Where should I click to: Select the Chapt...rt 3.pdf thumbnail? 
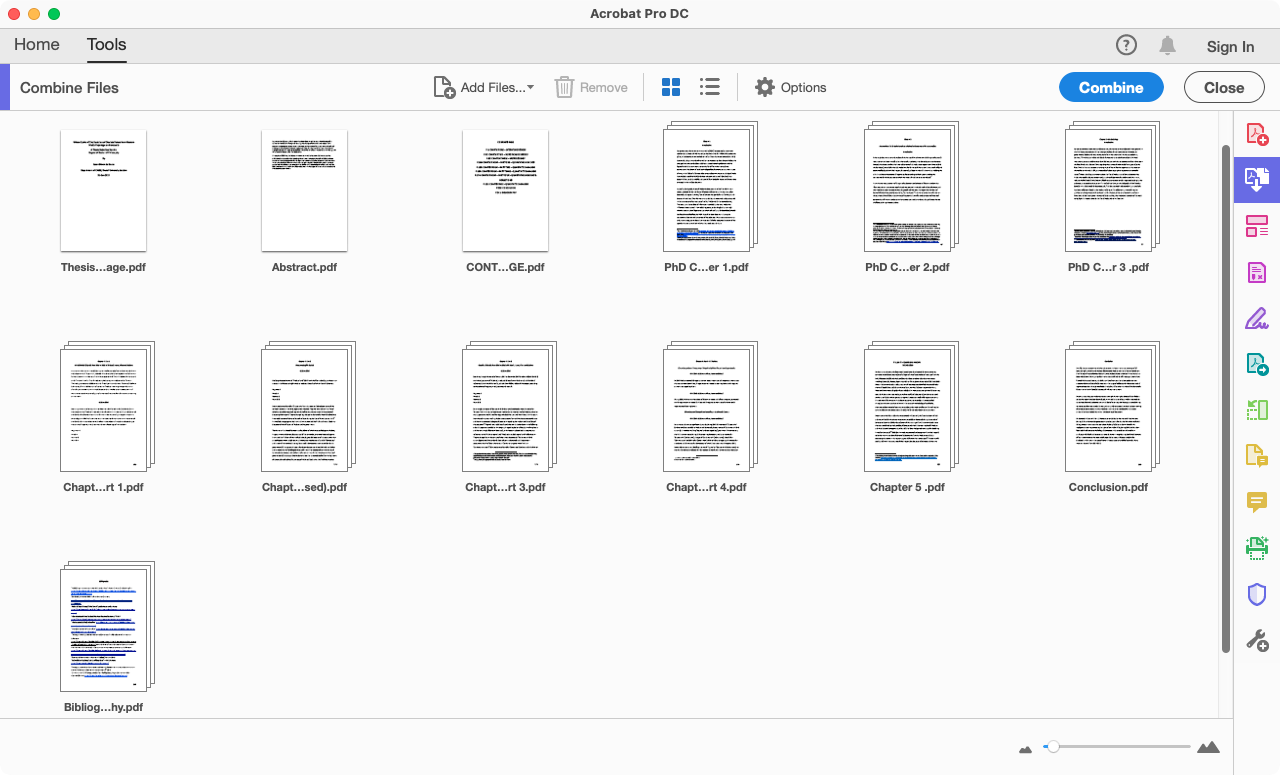[510, 407]
